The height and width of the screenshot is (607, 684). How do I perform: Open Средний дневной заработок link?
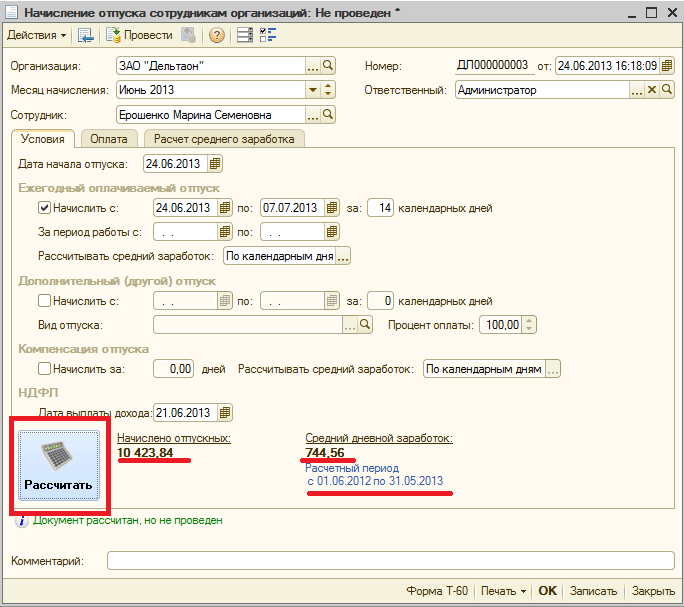click(379, 438)
